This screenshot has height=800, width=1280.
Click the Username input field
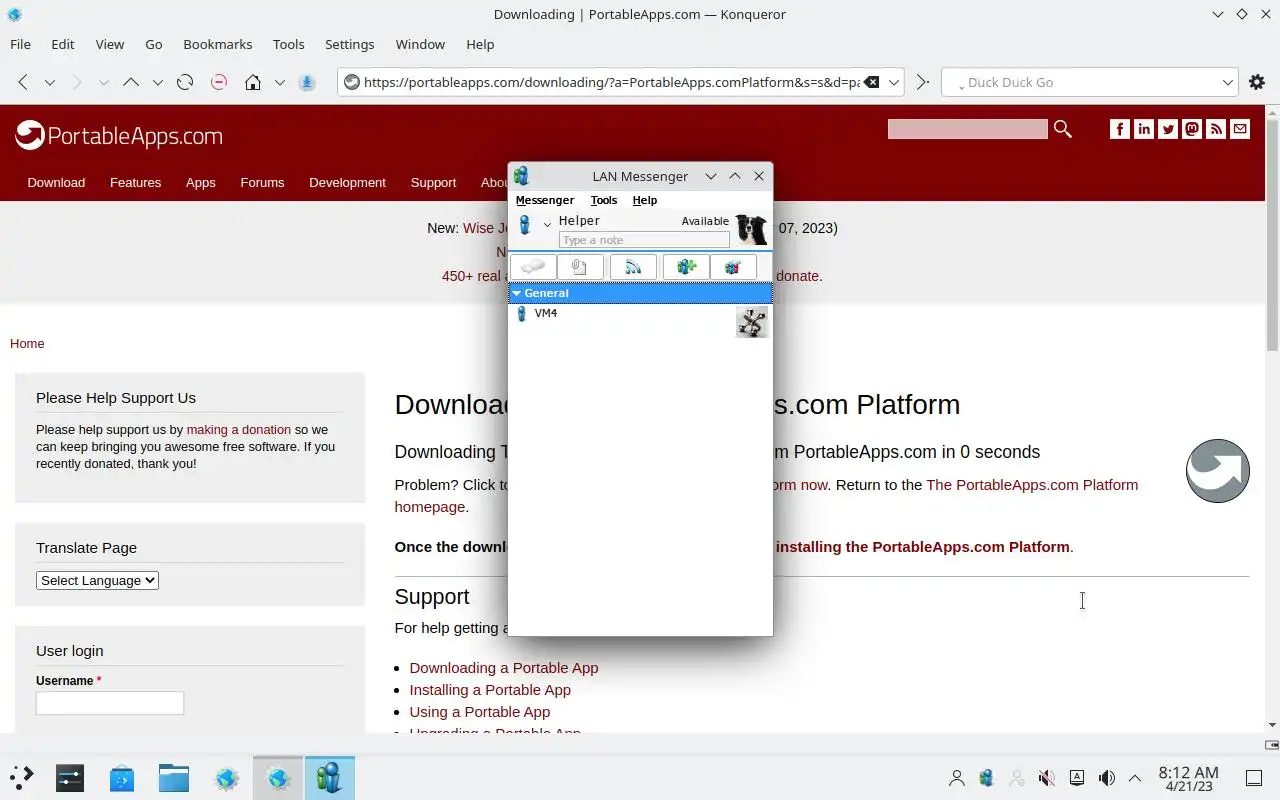pos(110,703)
